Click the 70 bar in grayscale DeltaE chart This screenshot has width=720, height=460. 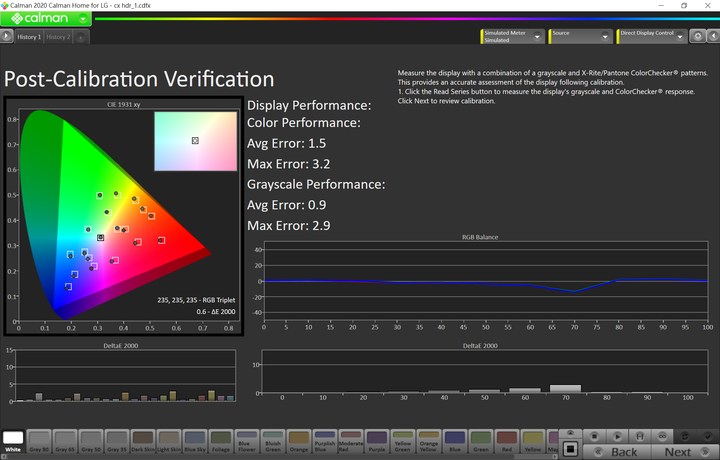(565, 388)
